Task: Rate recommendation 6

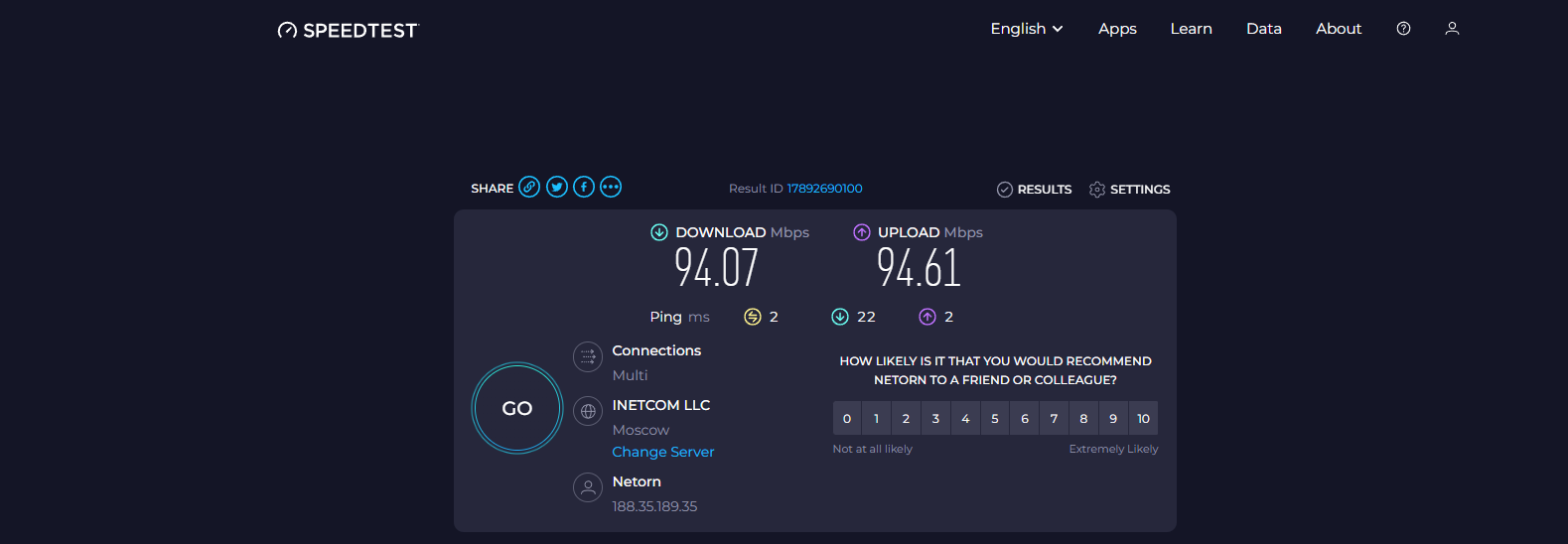Action: [1025, 418]
